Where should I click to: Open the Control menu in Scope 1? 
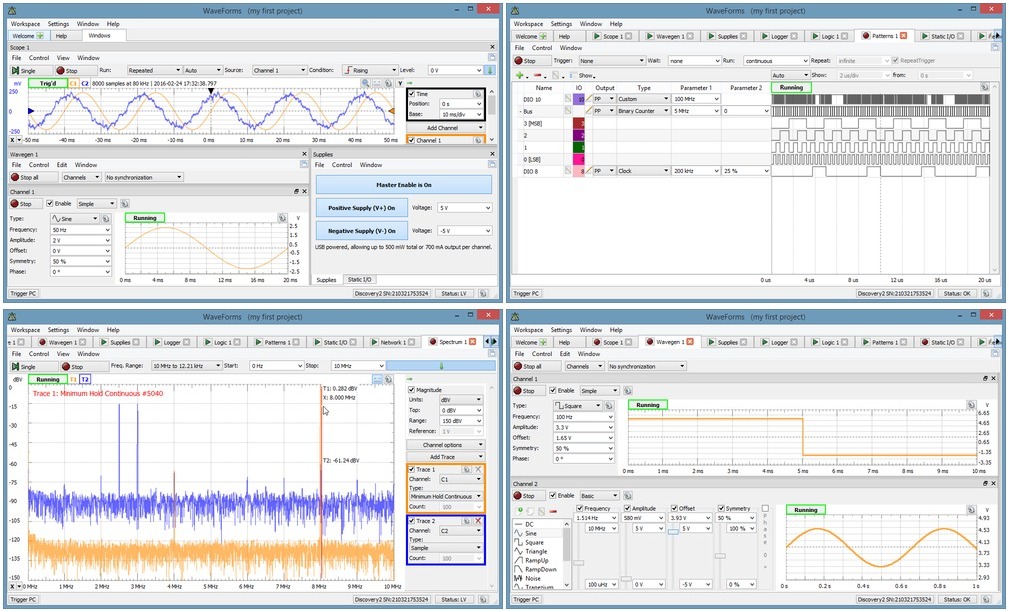pyautogui.click(x=38, y=57)
